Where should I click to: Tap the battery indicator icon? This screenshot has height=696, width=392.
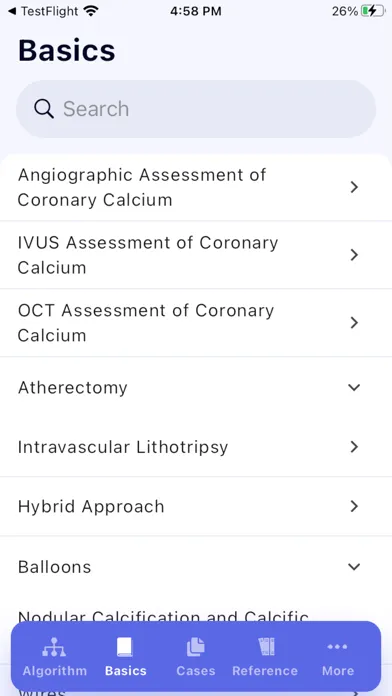point(373,11)
